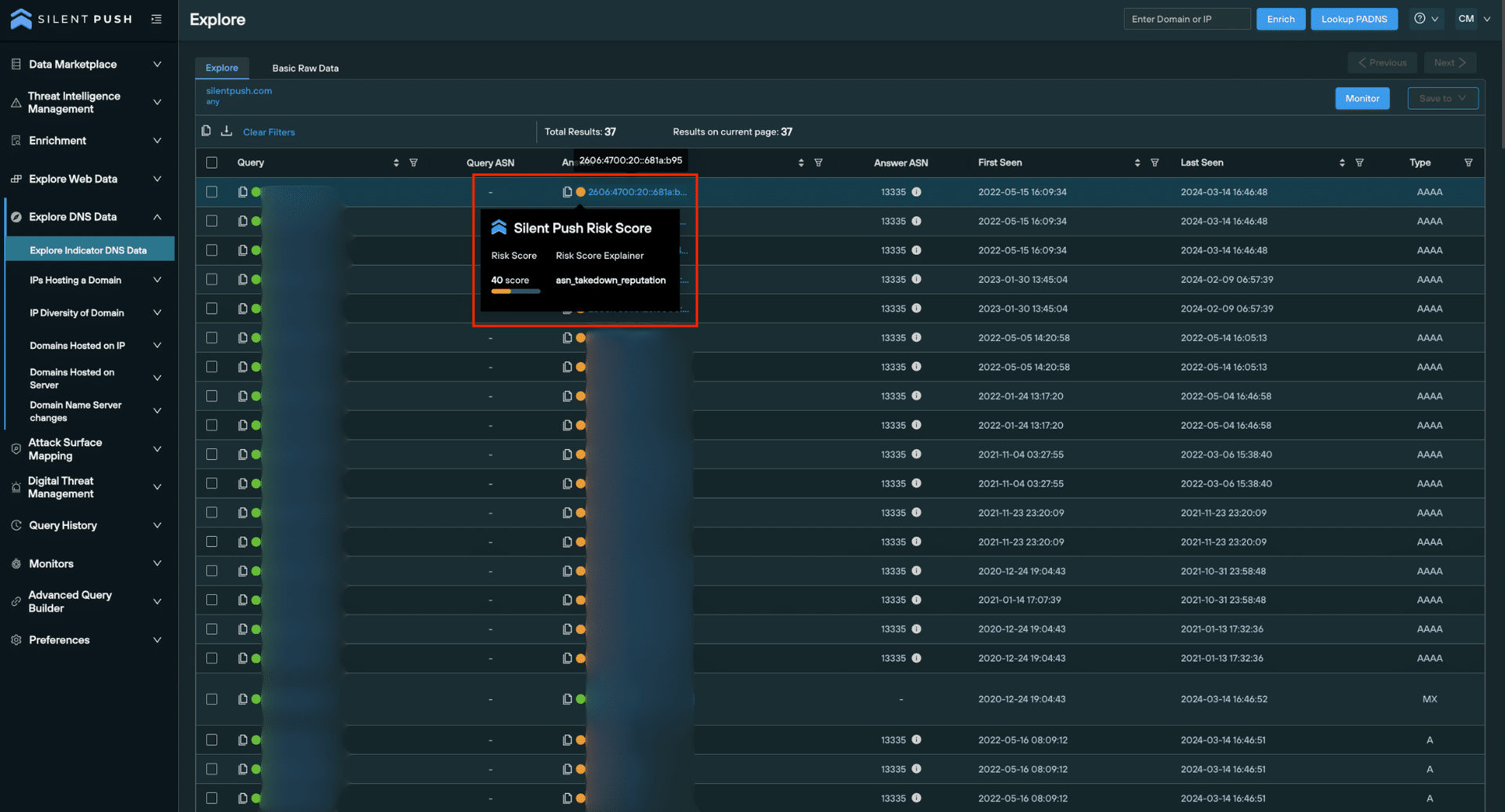Image resolution: width=1505 pixels, height=812 pixels.
Task: Check the row checkbox for 2022-01-24 13:17:20 first entry
Action: pyautogui.click(x=212, y=397)
